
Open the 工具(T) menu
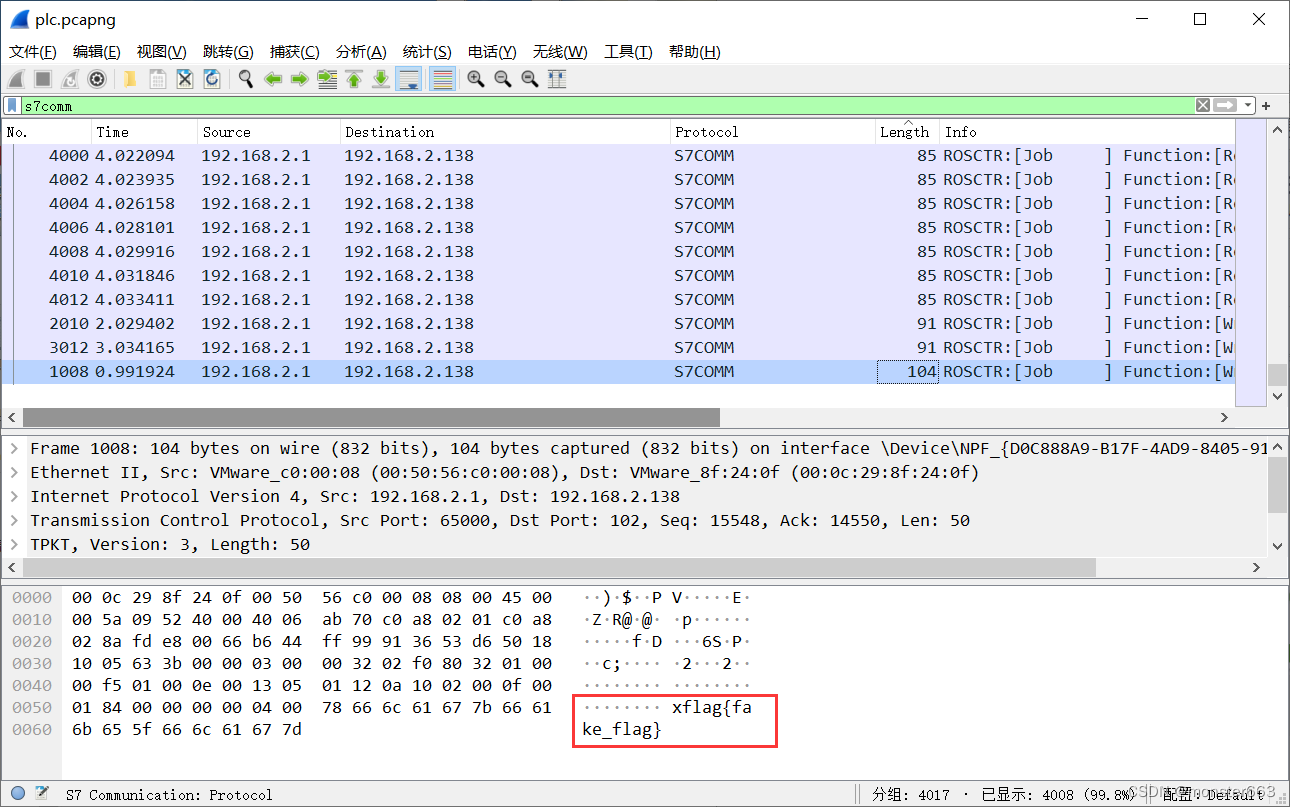click(x=628, y=52)
